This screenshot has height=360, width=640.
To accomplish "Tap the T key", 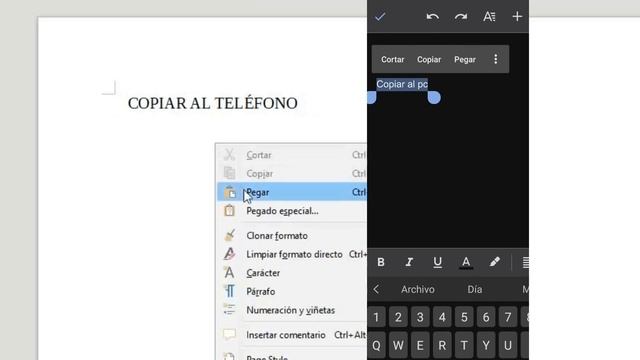I will tap(464, 346).
